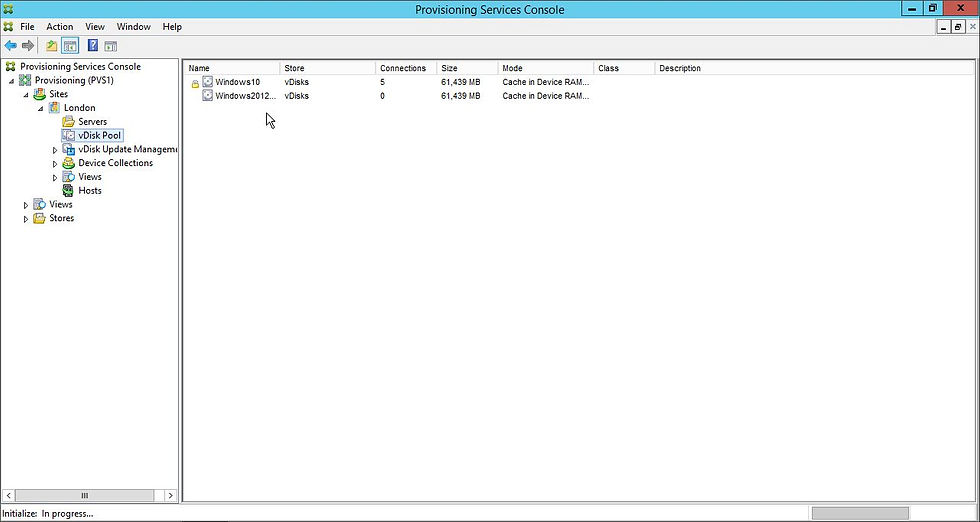Select the Device Collections icon

68,163
